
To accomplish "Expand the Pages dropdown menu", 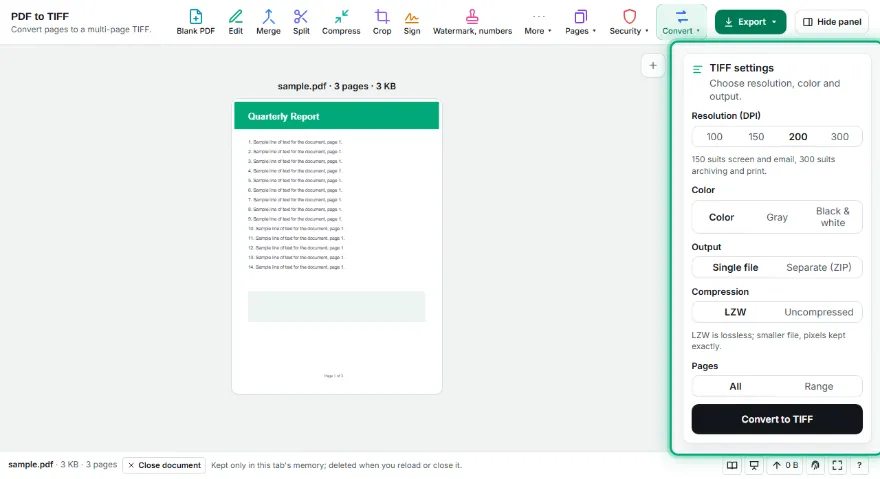I will [580, 22].
